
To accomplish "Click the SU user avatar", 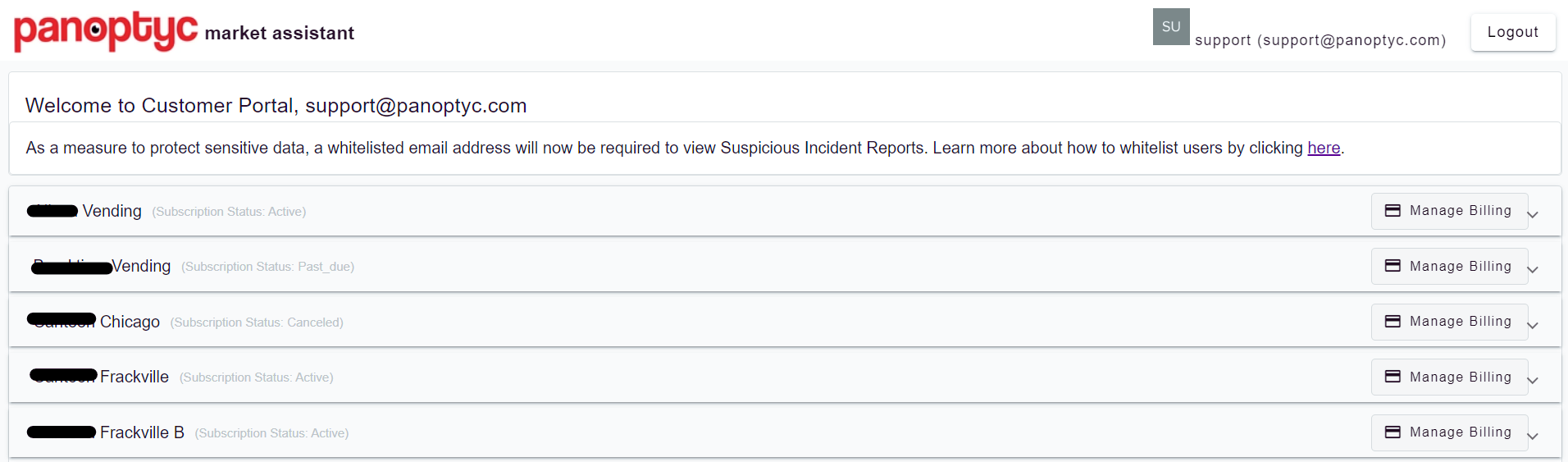I will click(x=1171, y=26).
